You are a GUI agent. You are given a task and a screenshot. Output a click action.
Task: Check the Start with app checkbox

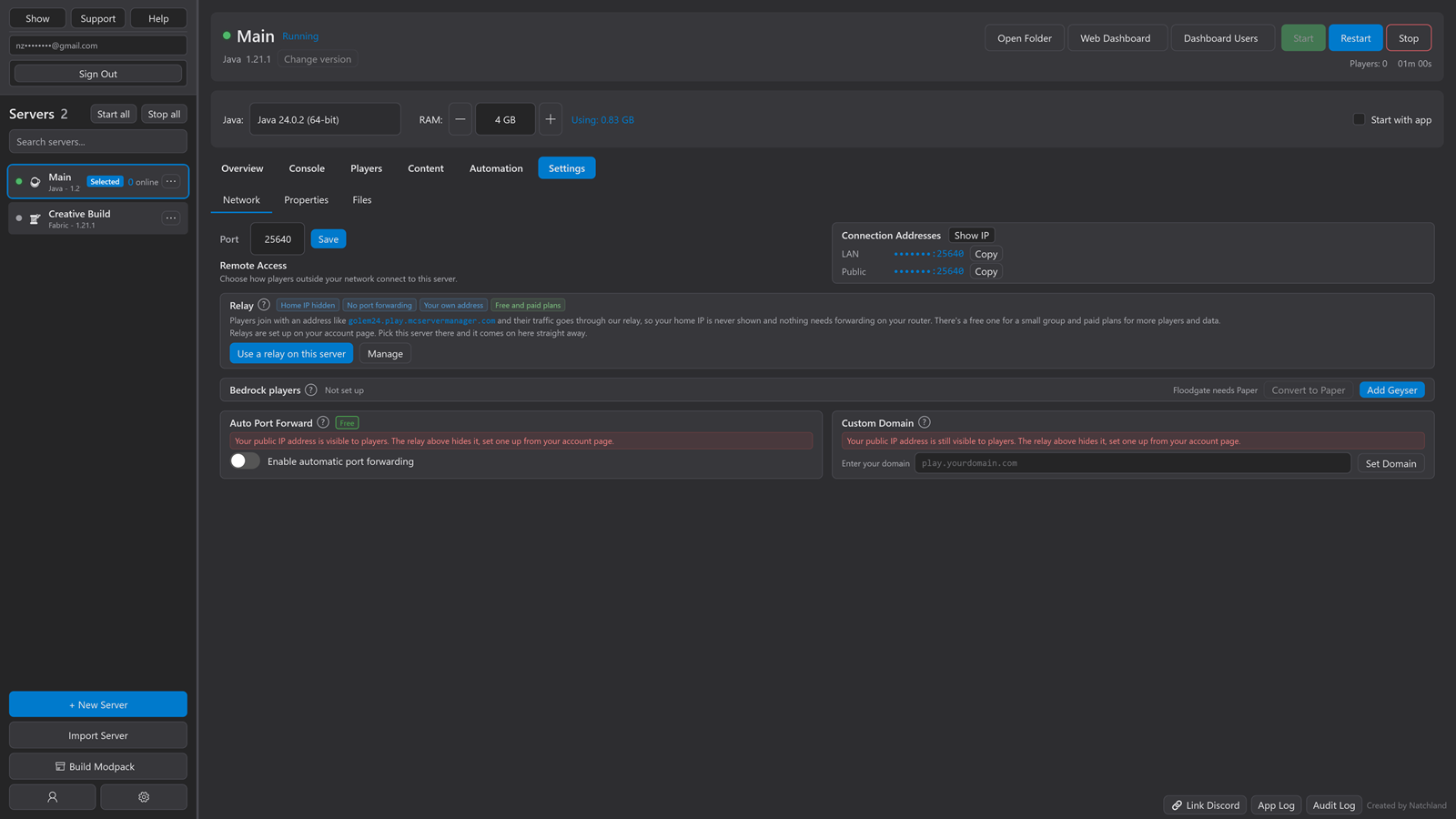coord(1359,119)
